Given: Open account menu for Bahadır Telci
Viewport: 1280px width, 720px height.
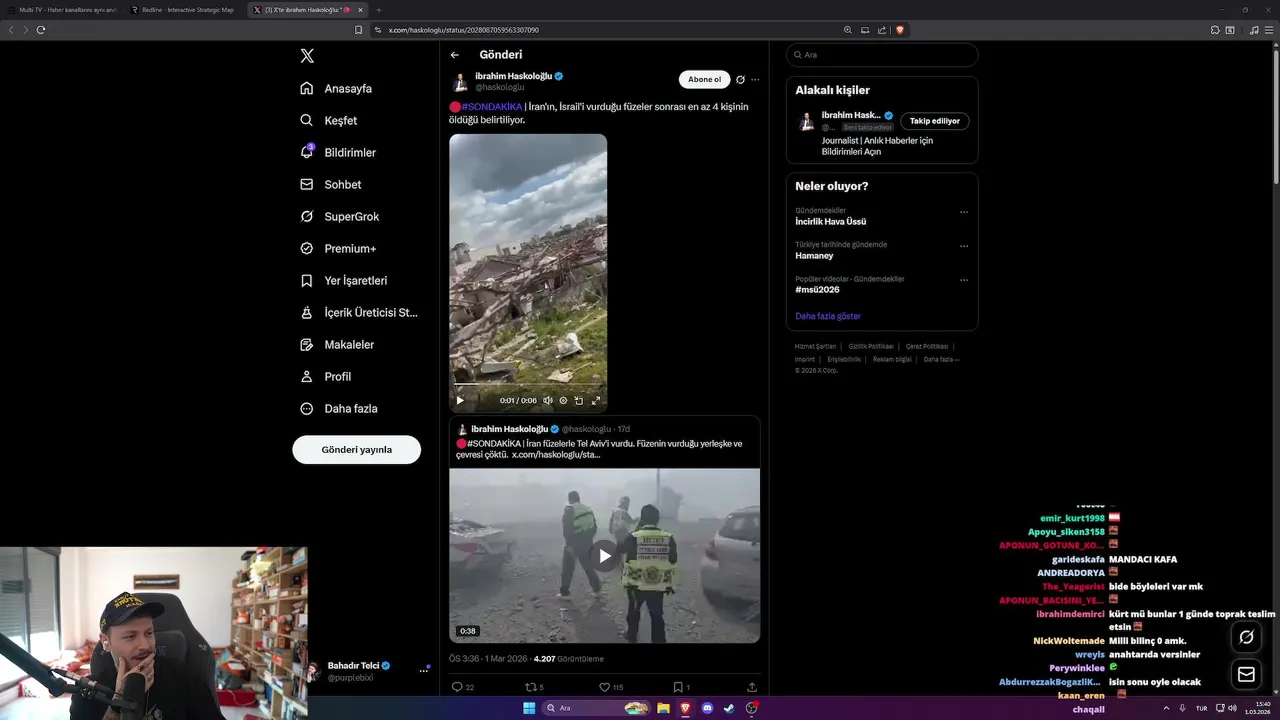Looking at the screenshot, I should [x=423, y=670].
